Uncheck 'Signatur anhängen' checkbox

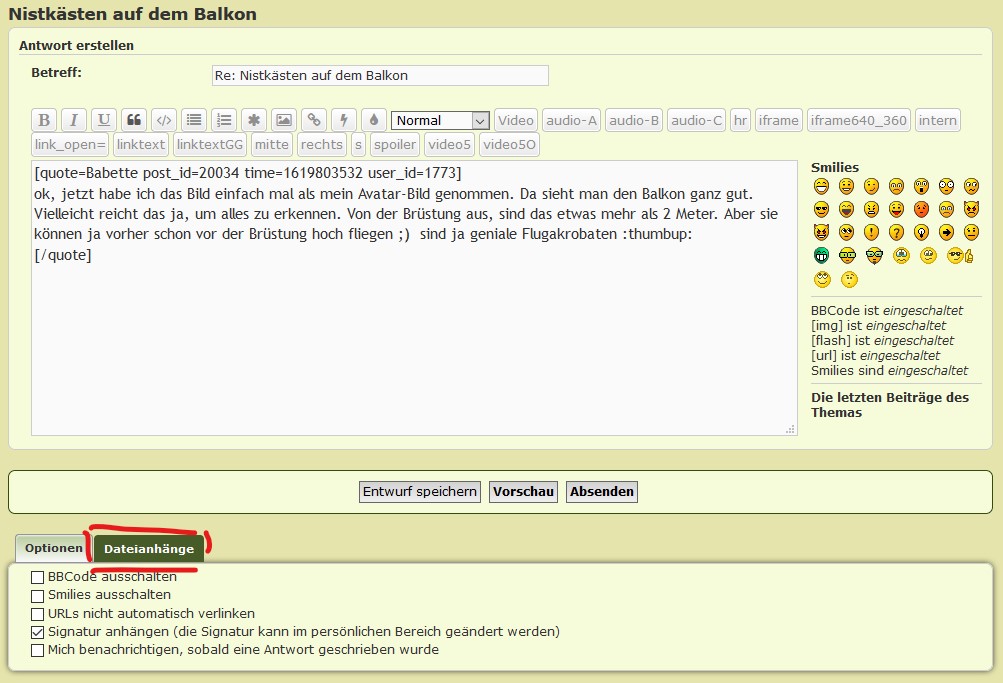point(38,632)
